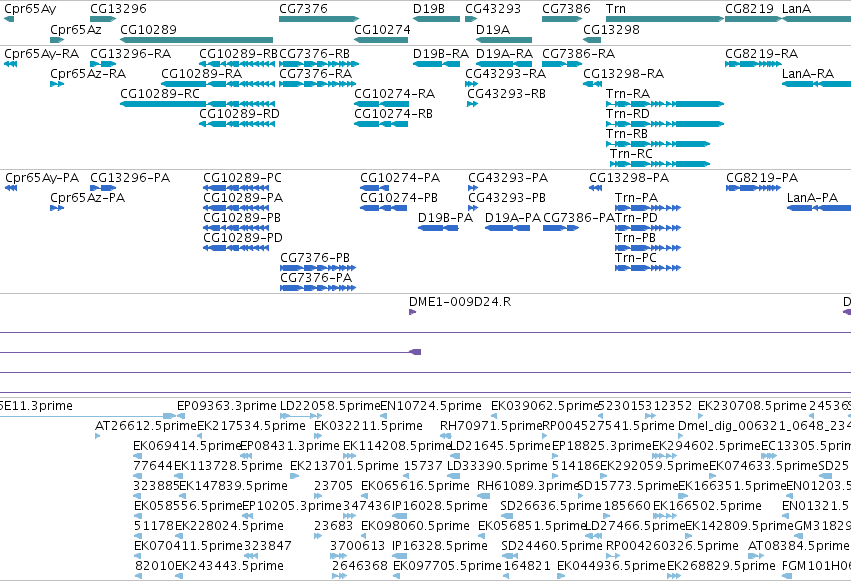Click protein CG43293-PA label
The width and height of the screenshot is (851, 581).
pos(508,178)
